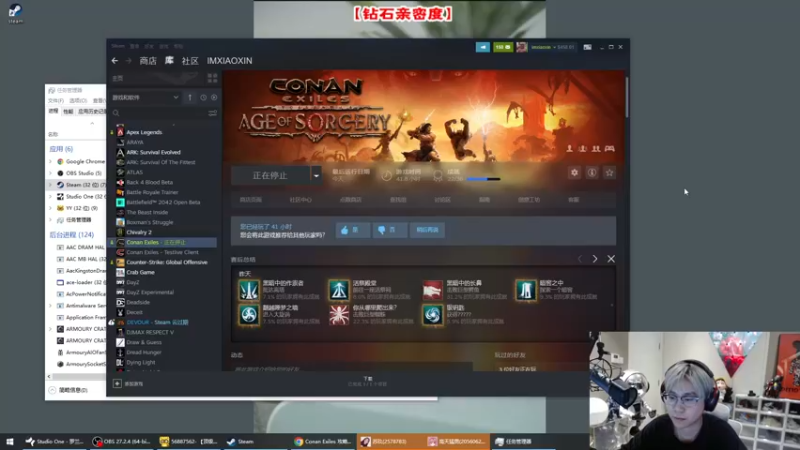Select Crab Game in the library
The image size is (800, 450).
[x=140, y=272]
